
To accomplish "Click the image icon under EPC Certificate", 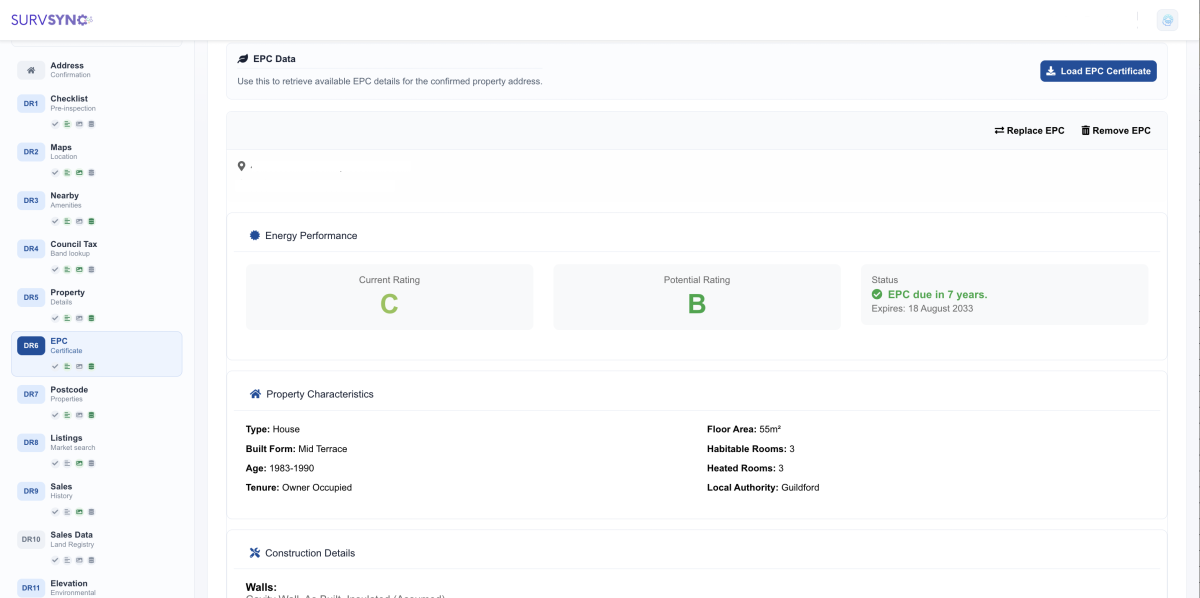I will [79, 367].
